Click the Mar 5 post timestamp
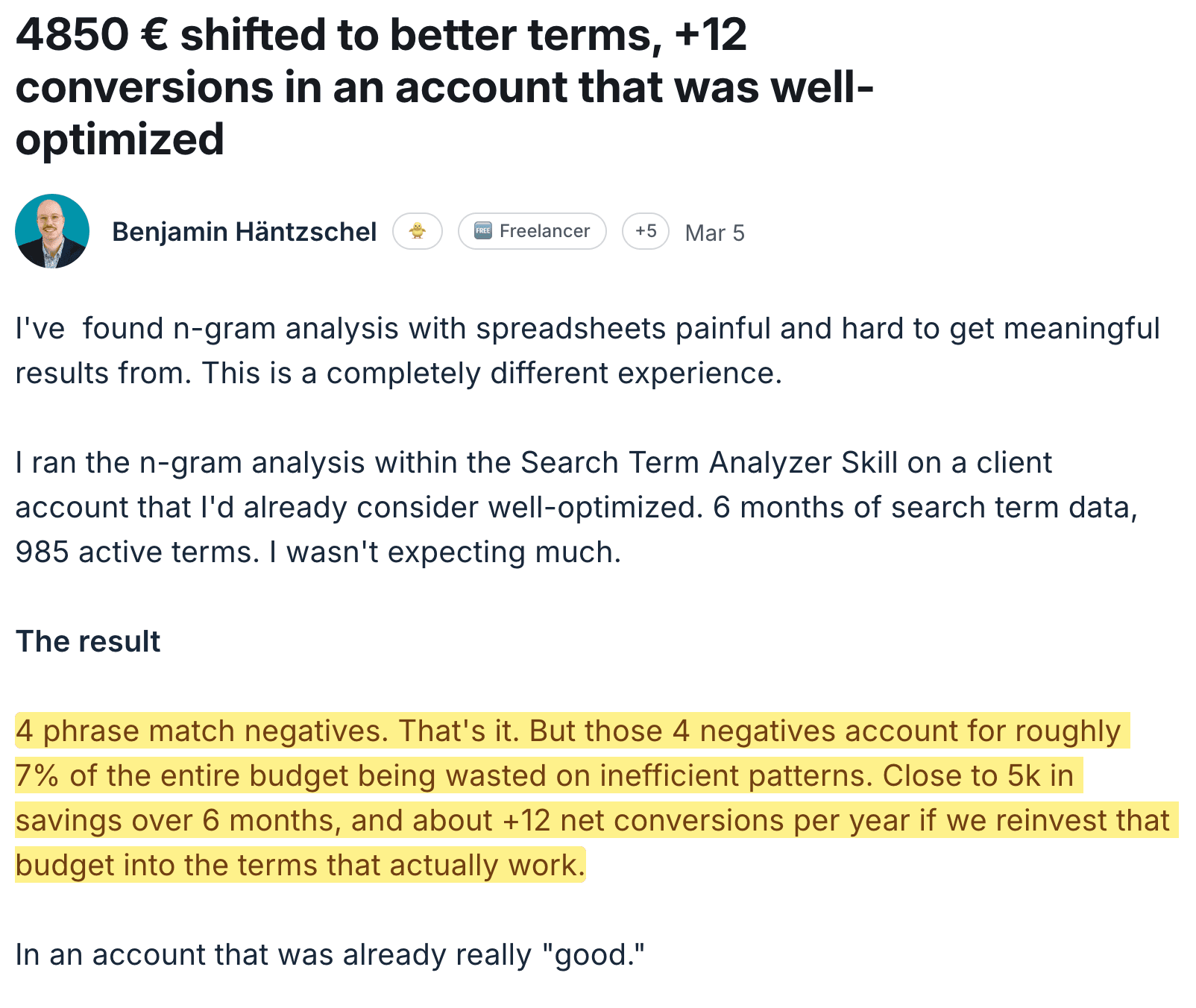This screenshot has width=1196, height=1008. coord(714,232)
